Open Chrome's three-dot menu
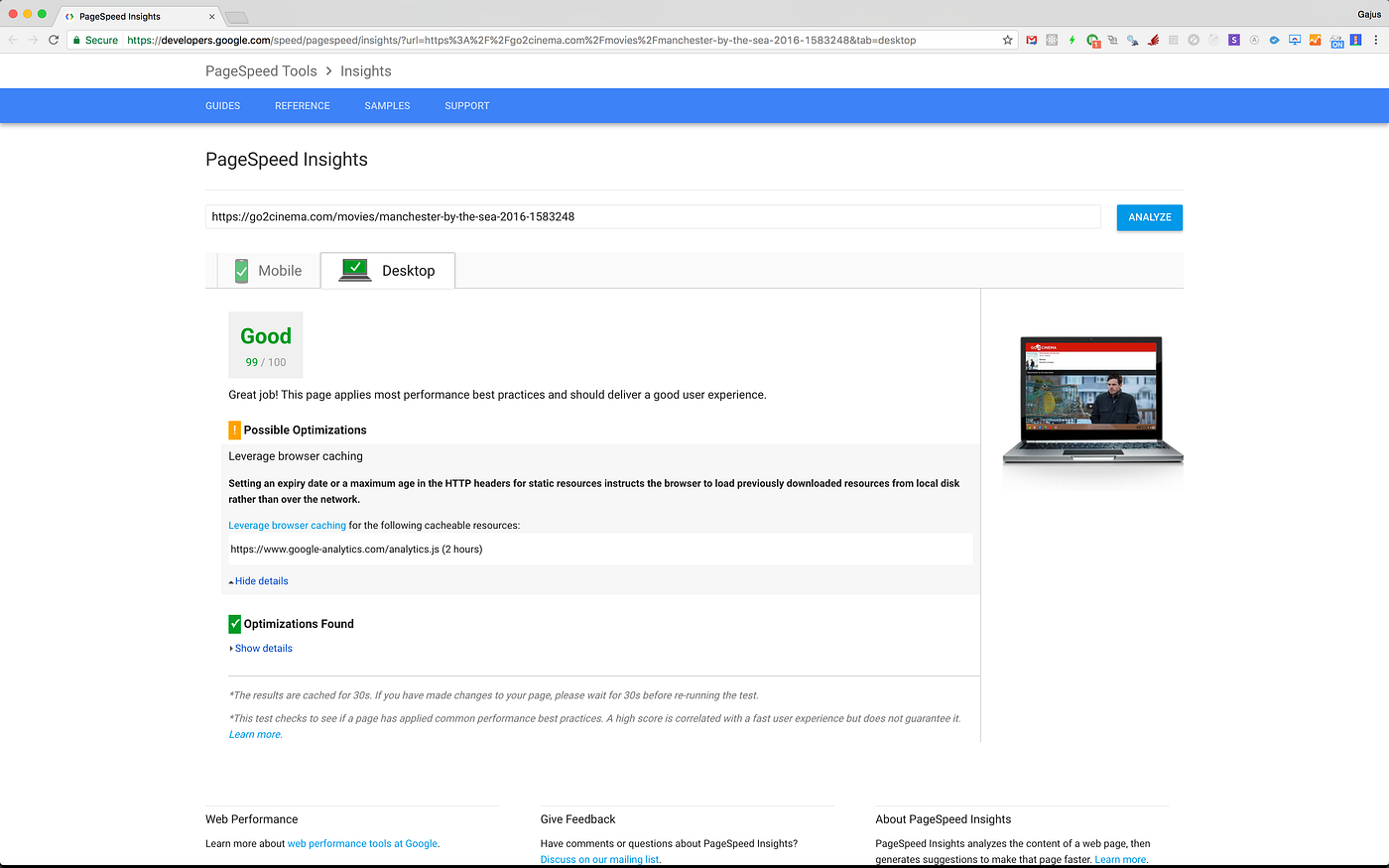 [x=1375, y=41]
